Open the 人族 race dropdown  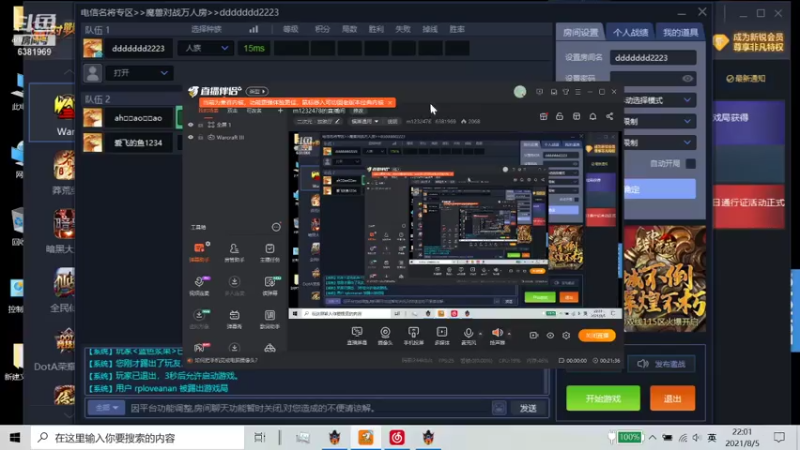coord(206,48)
